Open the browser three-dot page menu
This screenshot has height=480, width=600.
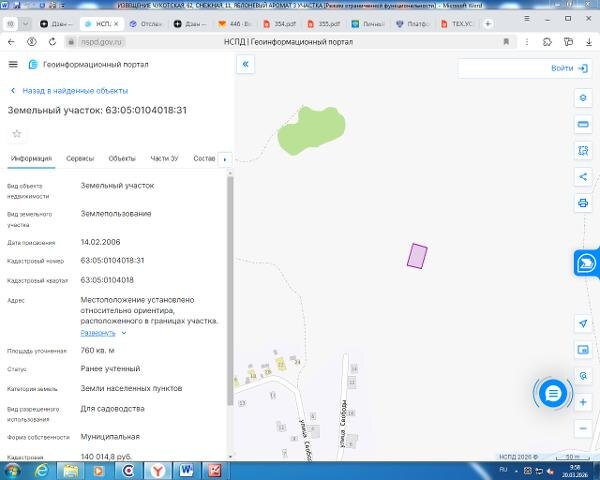point(527,42)
